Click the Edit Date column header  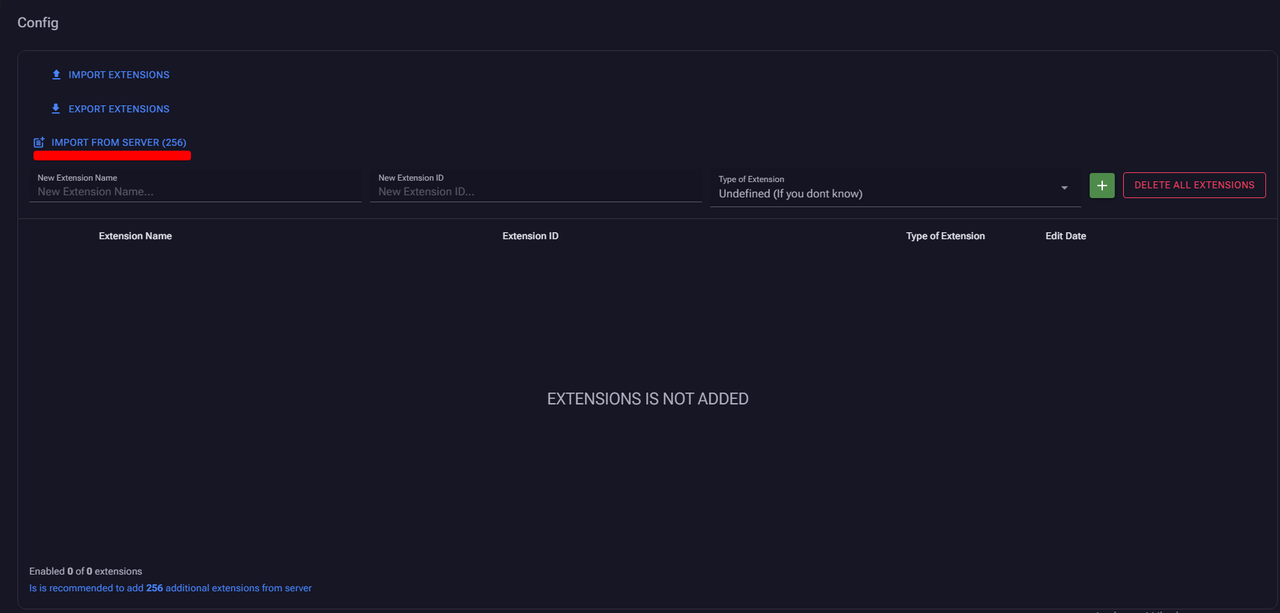[1065, 236]
